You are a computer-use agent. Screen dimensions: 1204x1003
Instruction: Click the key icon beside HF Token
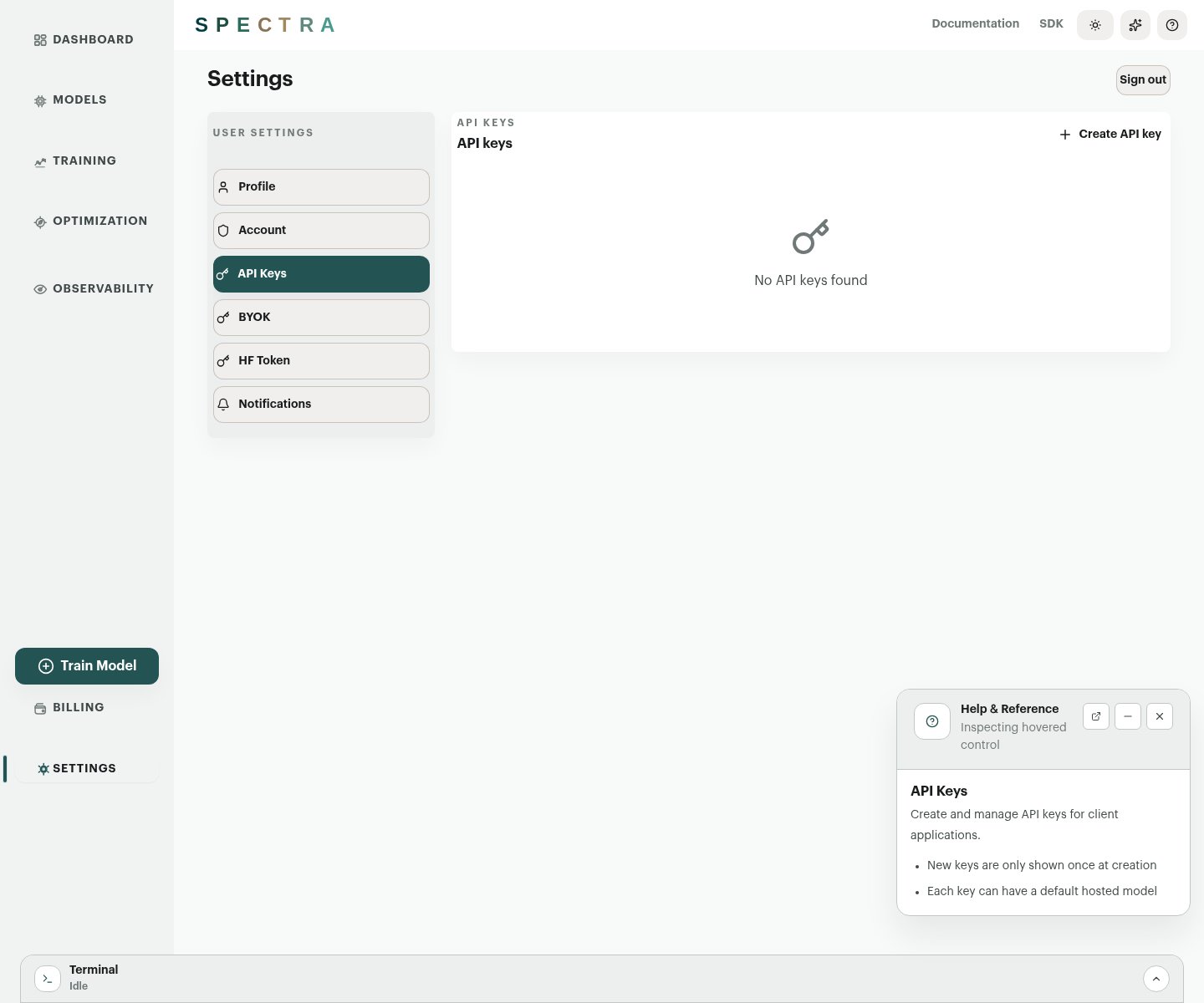click(223, 361)
